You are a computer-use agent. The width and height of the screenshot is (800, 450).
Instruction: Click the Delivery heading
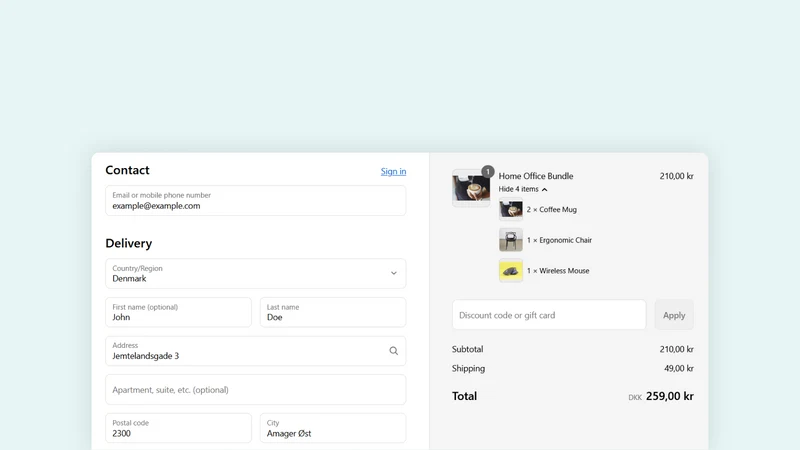129,243
